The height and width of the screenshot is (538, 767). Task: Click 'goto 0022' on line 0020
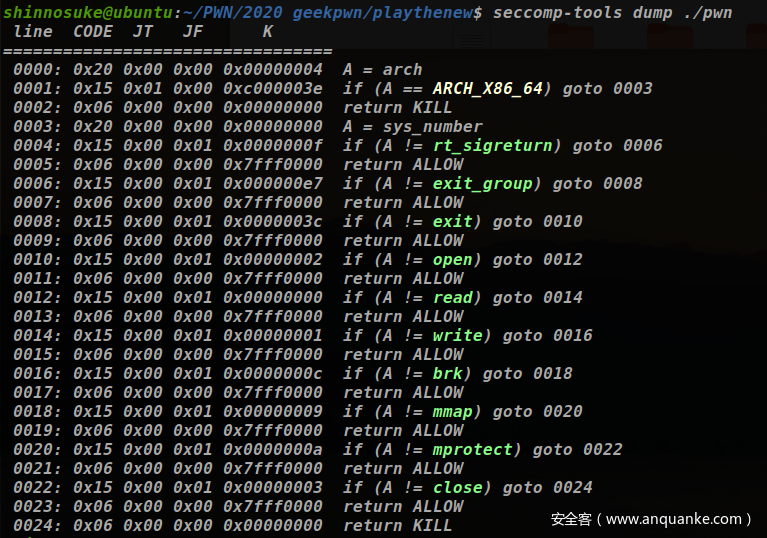577,450
